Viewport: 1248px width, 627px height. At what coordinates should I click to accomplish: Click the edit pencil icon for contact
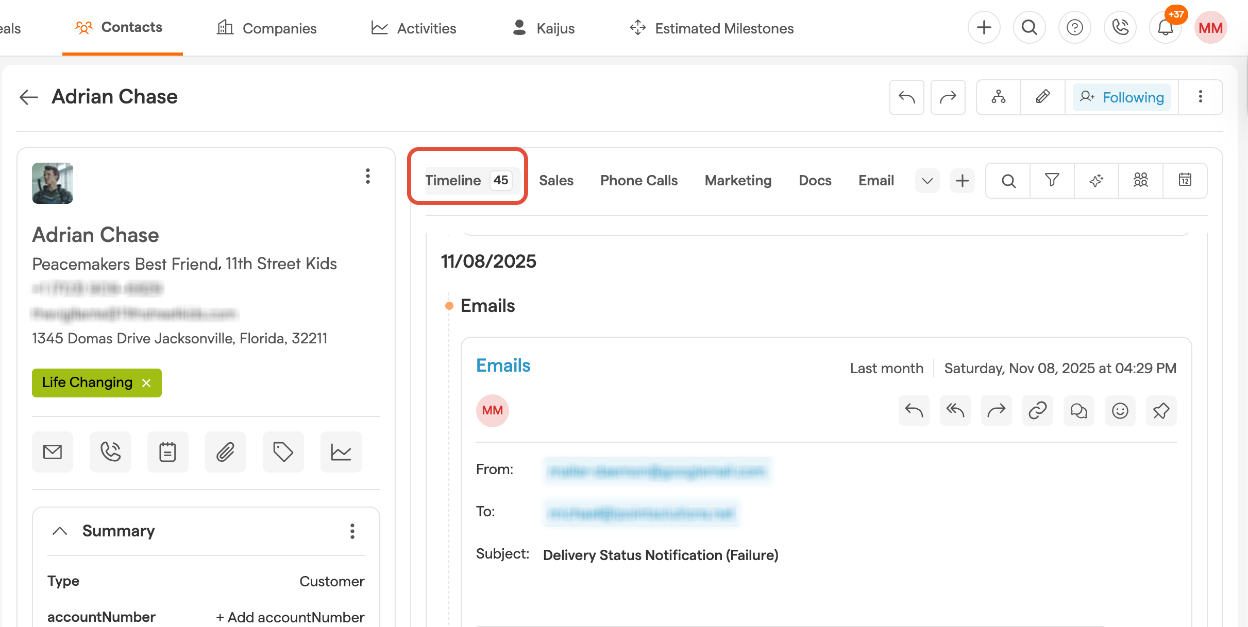point(1042,97)
